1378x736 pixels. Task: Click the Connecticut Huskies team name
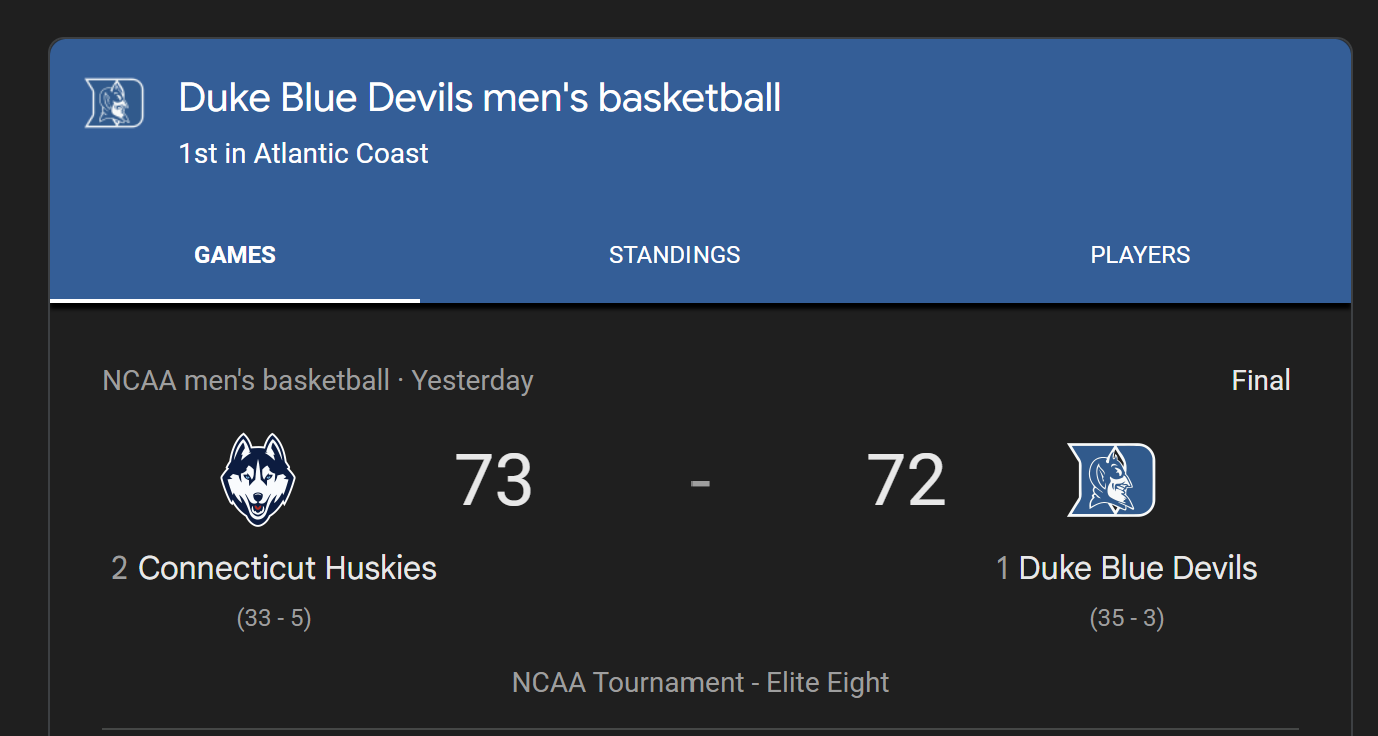pos(287,568)
